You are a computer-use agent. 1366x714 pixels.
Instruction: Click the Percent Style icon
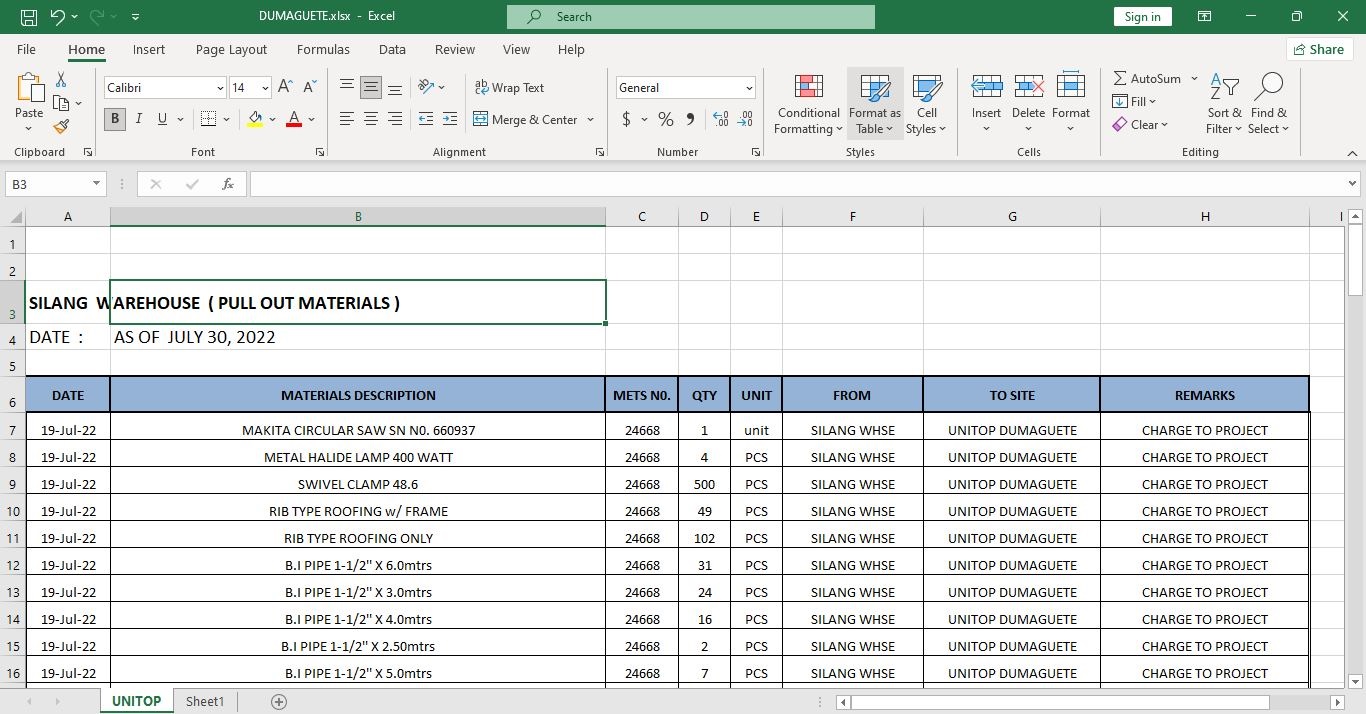coord(665,119)
